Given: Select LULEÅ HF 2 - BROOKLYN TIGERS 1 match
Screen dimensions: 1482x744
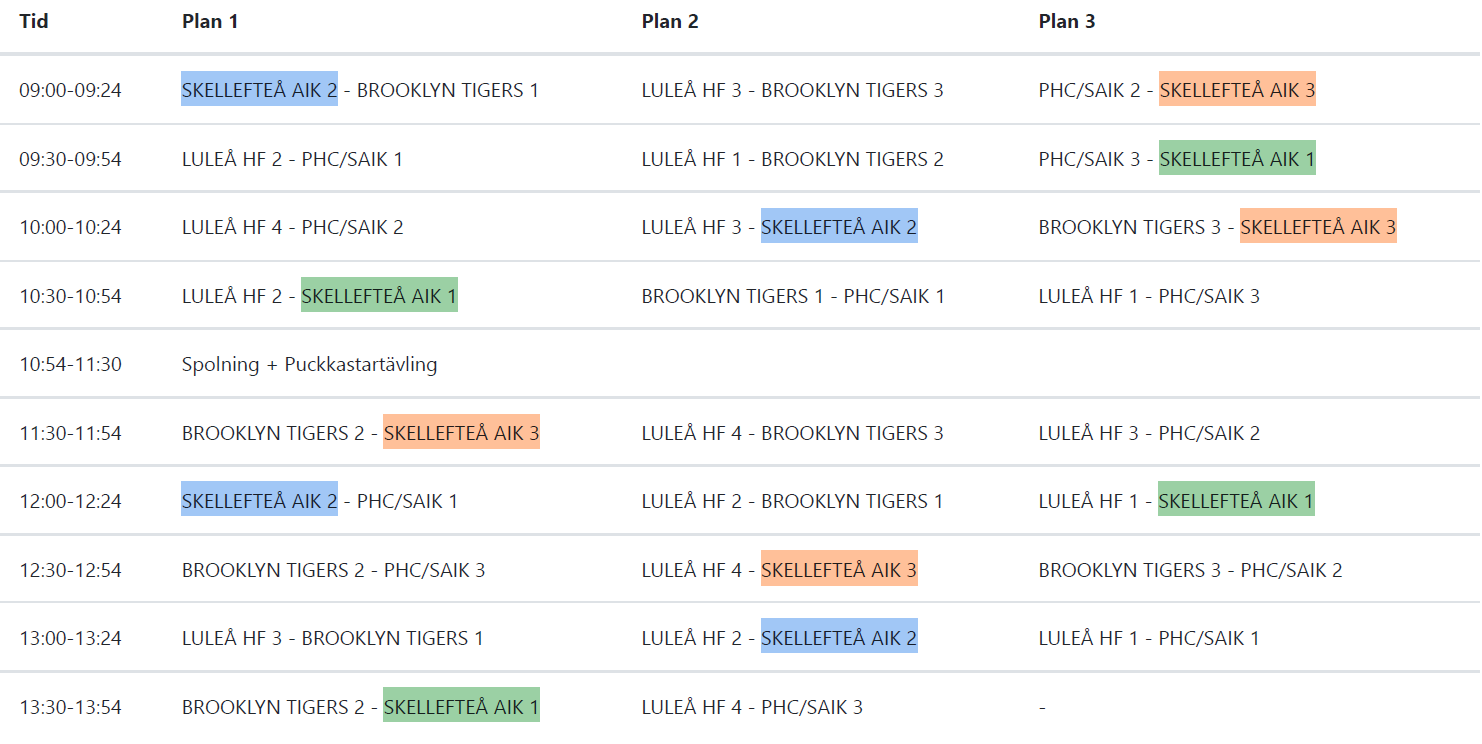Looking at the screenshot, I should (x=792, y=501).
